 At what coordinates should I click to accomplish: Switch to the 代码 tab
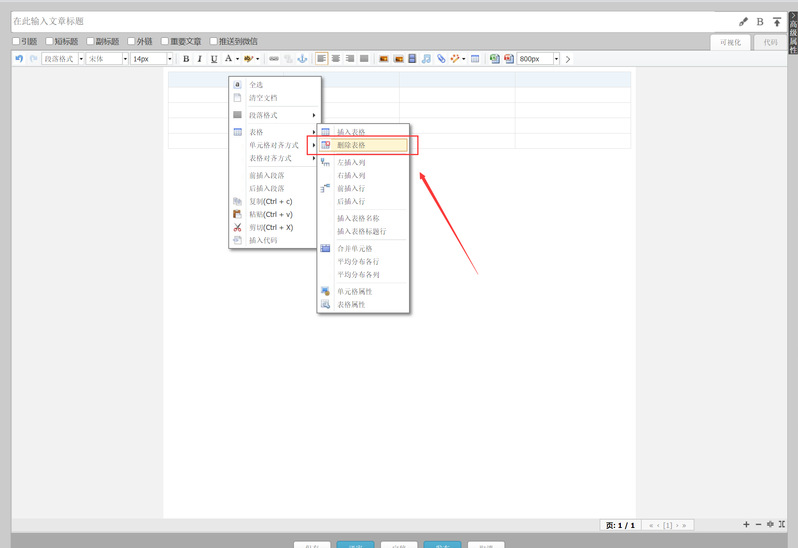tap(769, 42)
